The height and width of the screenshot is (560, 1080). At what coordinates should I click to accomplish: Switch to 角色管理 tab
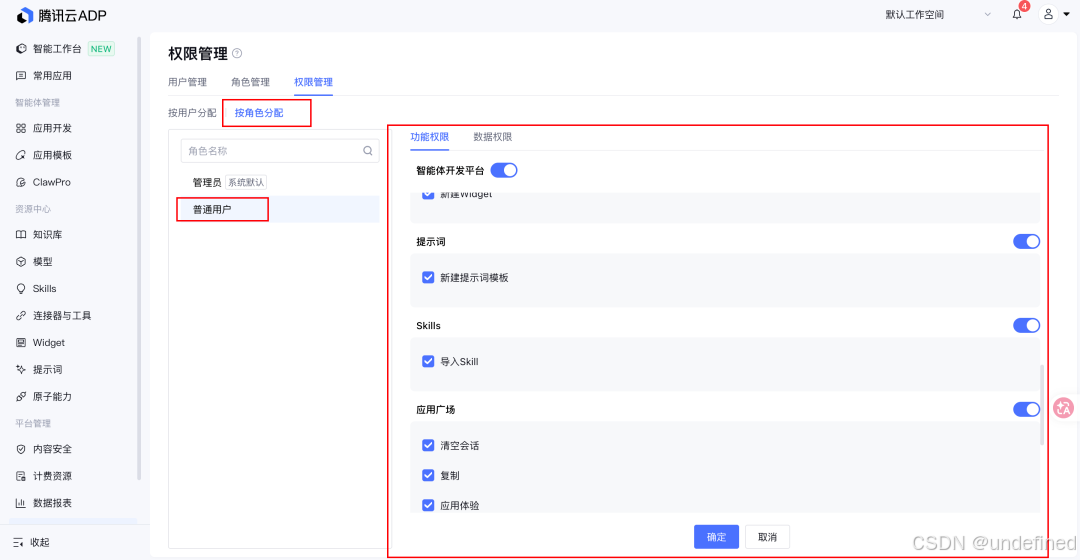(251, 82)
